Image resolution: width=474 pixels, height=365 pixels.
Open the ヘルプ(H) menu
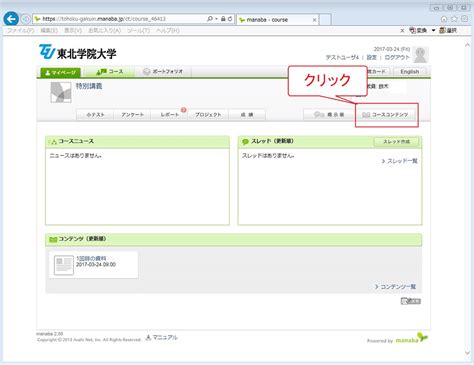[x=168, y=30]
